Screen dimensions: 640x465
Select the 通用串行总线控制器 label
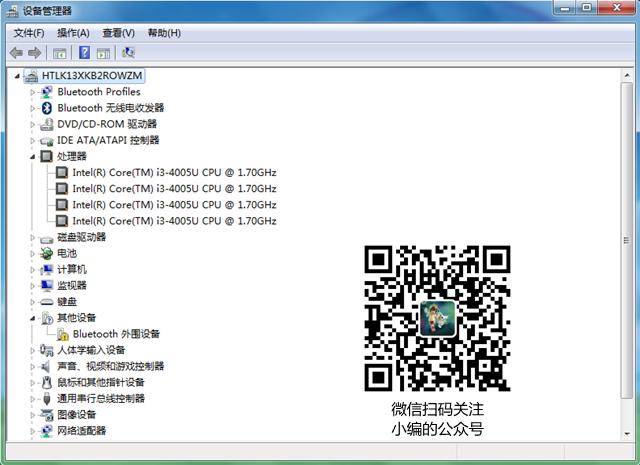pyautogui.click(x=101, y=398)
